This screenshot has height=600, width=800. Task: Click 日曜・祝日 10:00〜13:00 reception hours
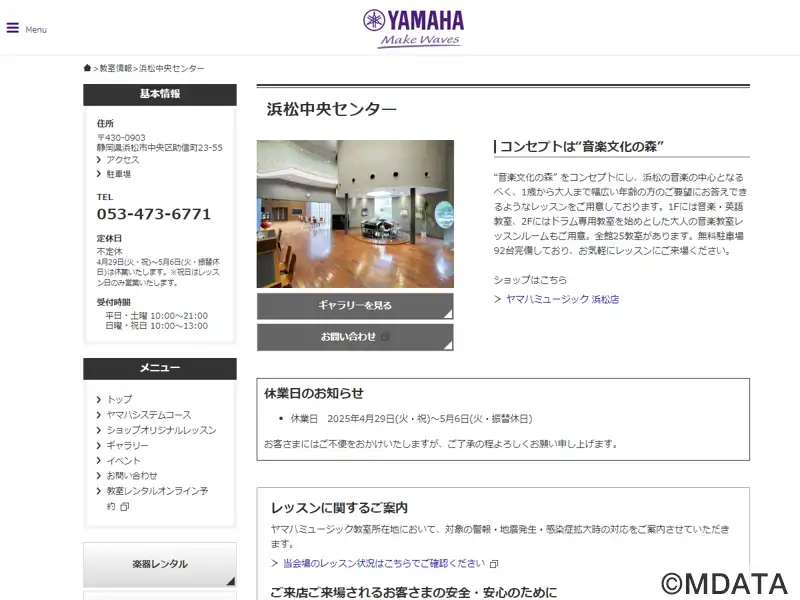click(157, 326)
